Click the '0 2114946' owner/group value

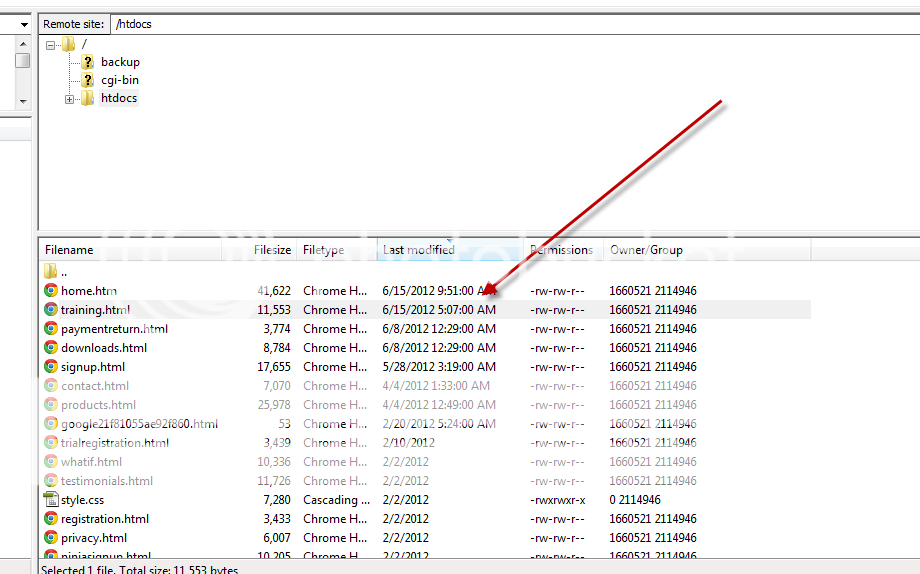635,499
